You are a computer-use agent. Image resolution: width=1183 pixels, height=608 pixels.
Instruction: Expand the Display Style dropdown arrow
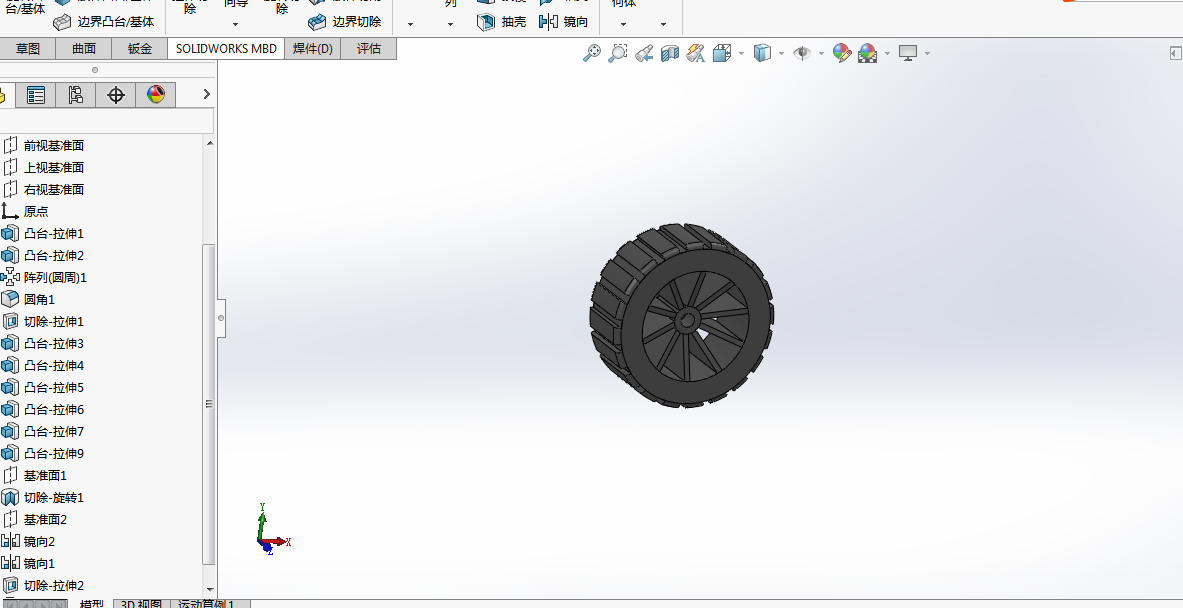pyautogui.click(x=781, y=54)
